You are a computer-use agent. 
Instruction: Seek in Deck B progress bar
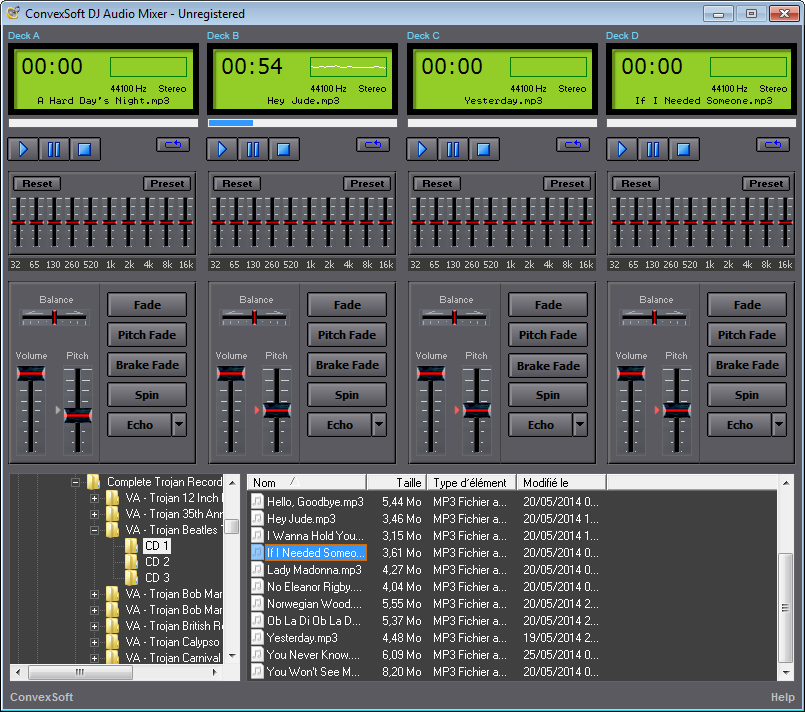point(302,123)
